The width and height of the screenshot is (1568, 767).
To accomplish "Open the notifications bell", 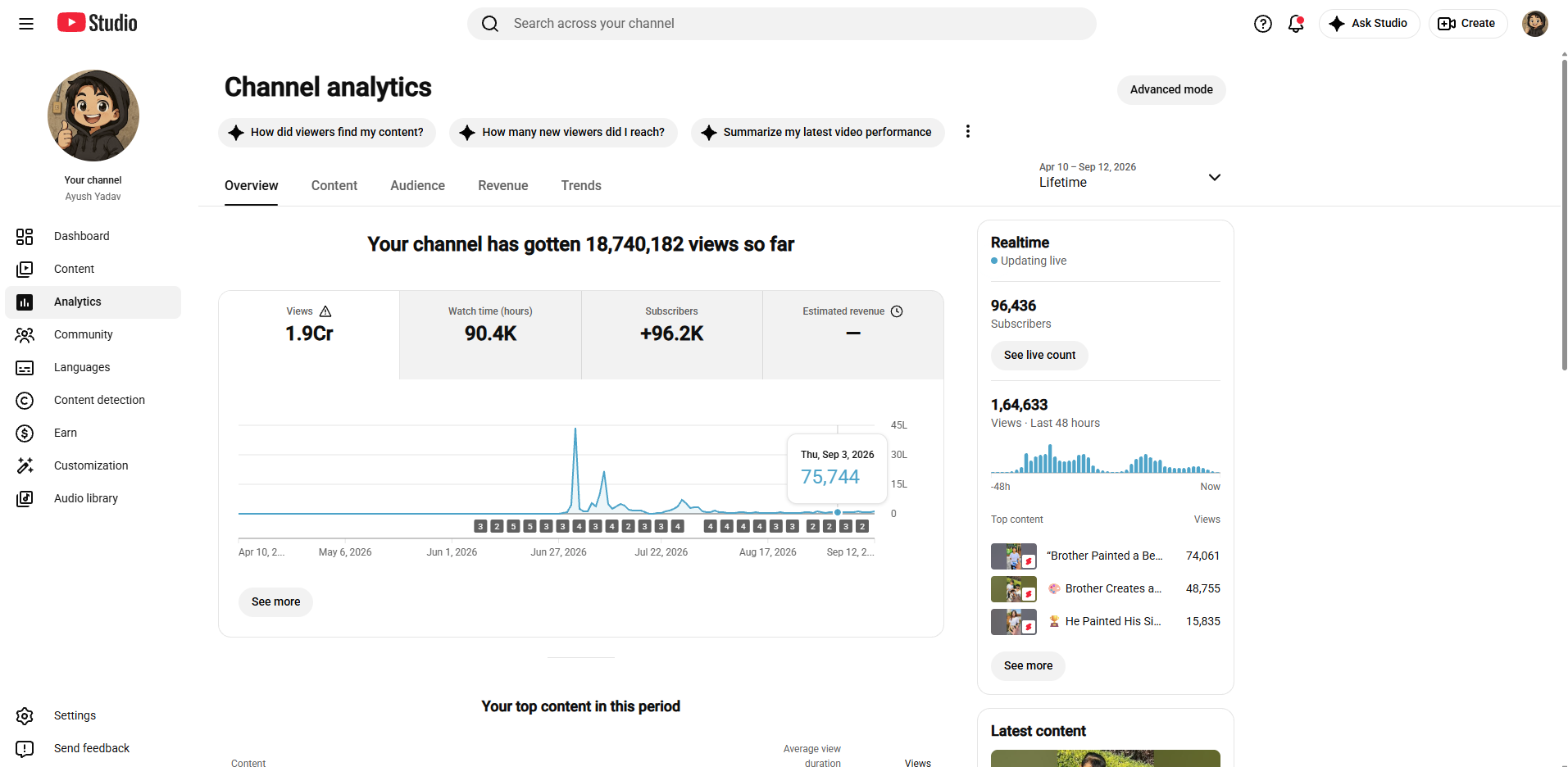I will pos(1296,24).
